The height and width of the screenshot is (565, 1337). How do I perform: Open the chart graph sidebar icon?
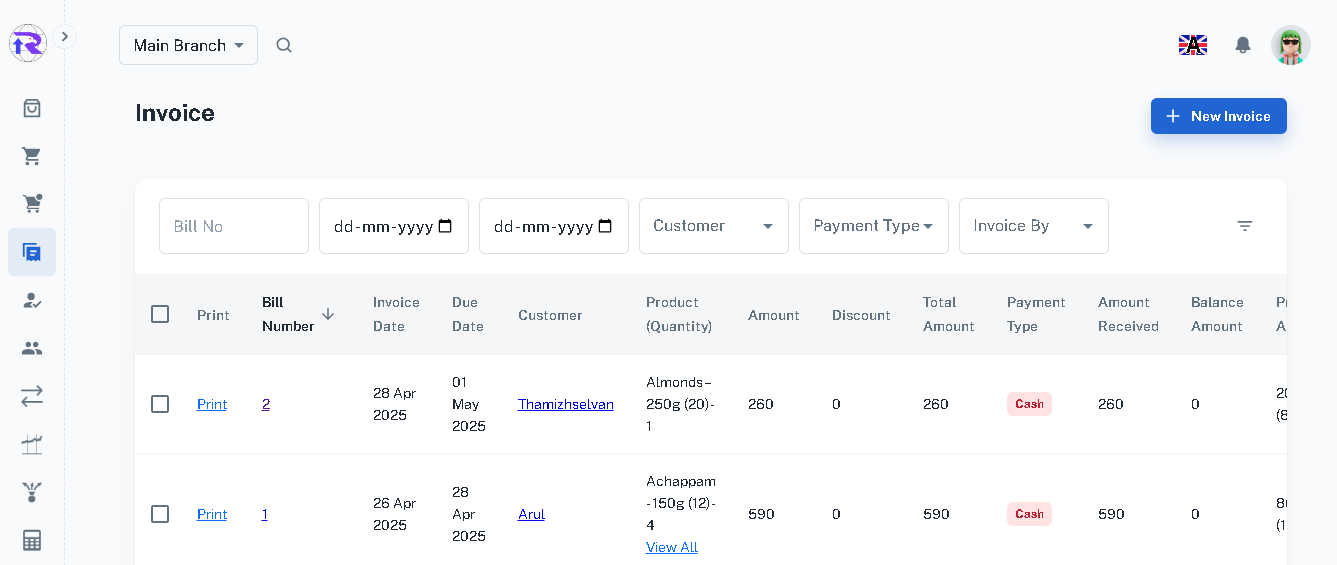pyautogui.click(x=32, y=444)
